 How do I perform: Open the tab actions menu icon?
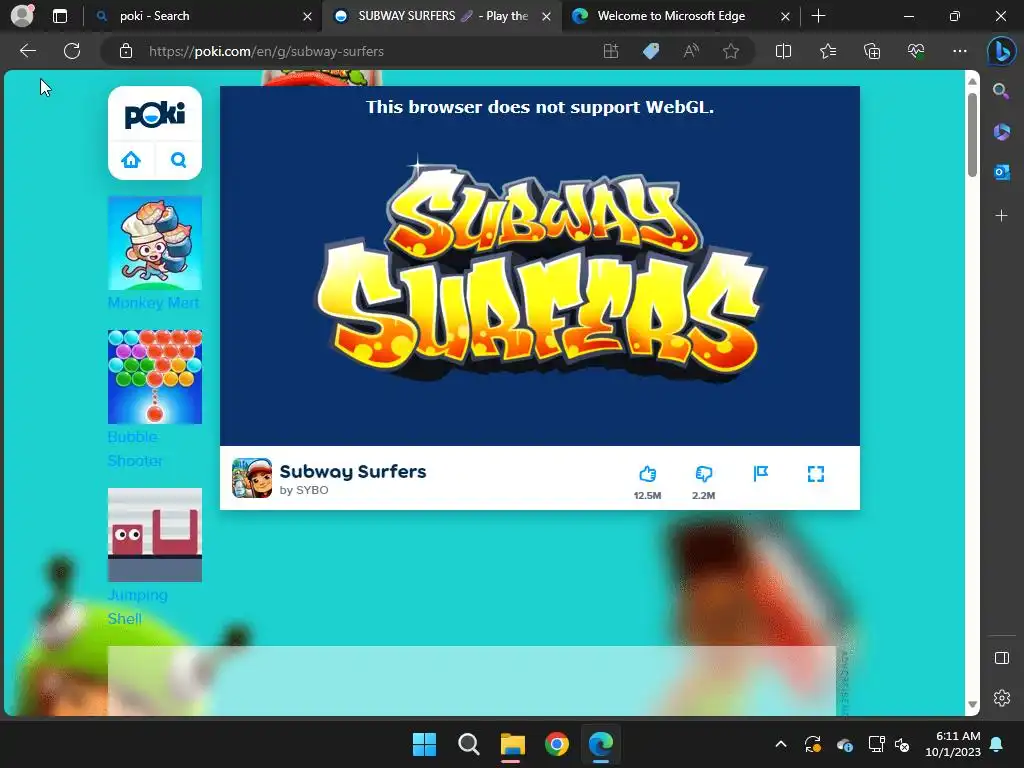click(x=60, y=16)
